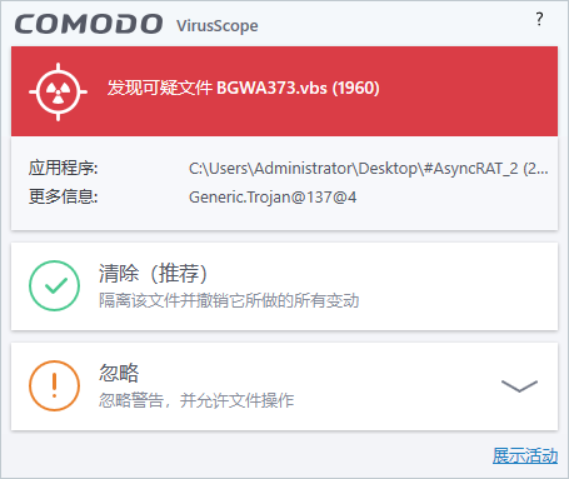Screen dimensions: 569x479
Task: Click the radioactive threat target icon
Action: 58,91
